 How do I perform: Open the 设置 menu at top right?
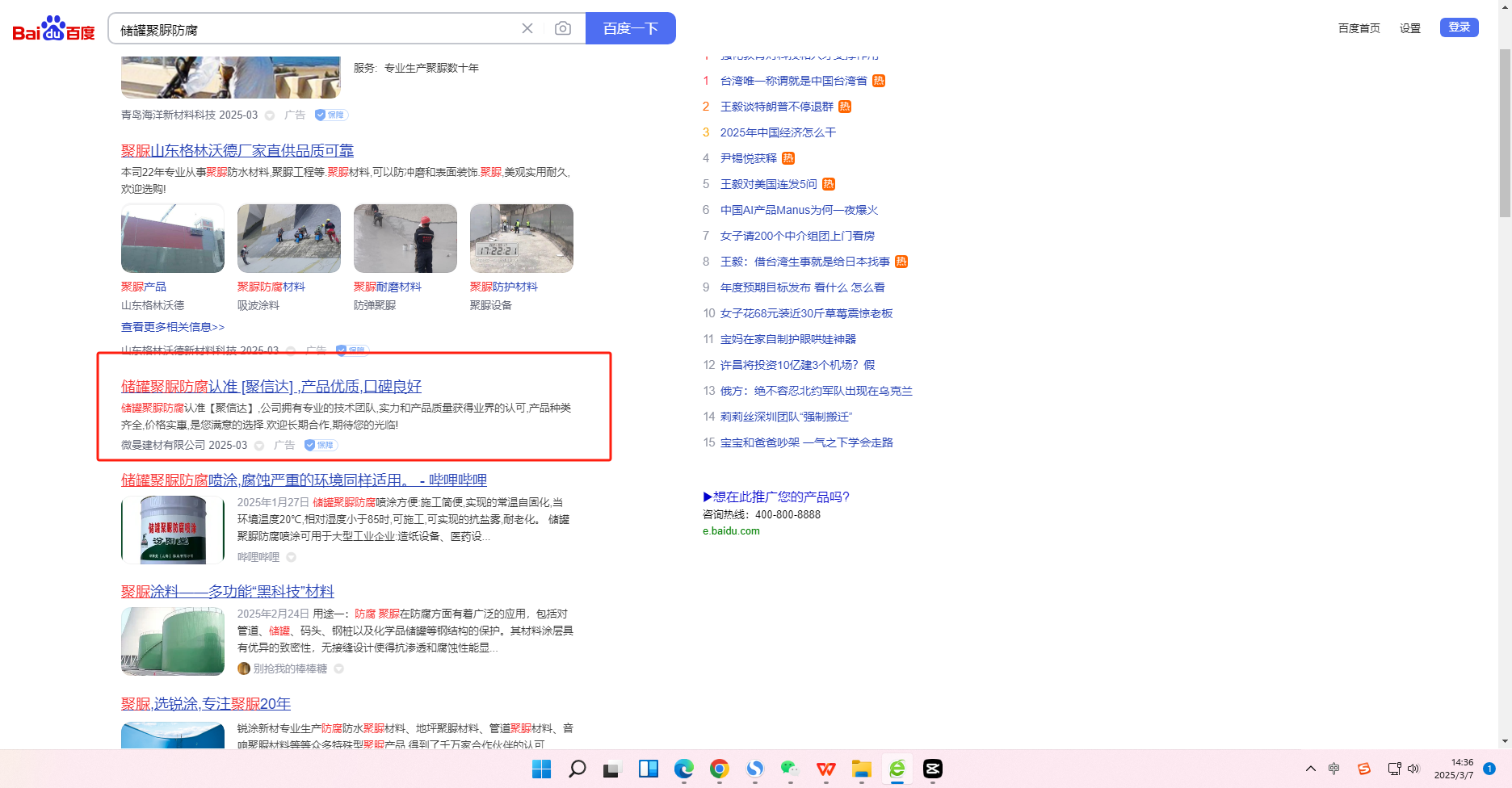pos(1409,28)
